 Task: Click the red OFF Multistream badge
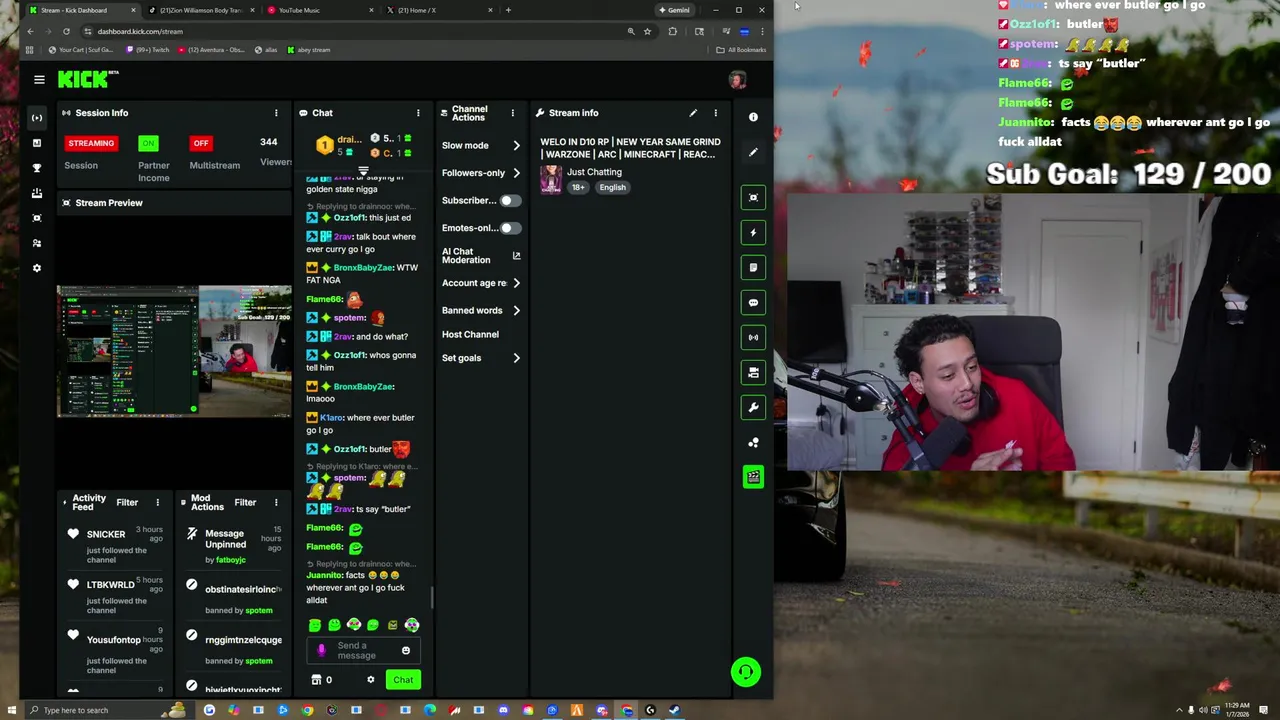[x=201, y=143]
